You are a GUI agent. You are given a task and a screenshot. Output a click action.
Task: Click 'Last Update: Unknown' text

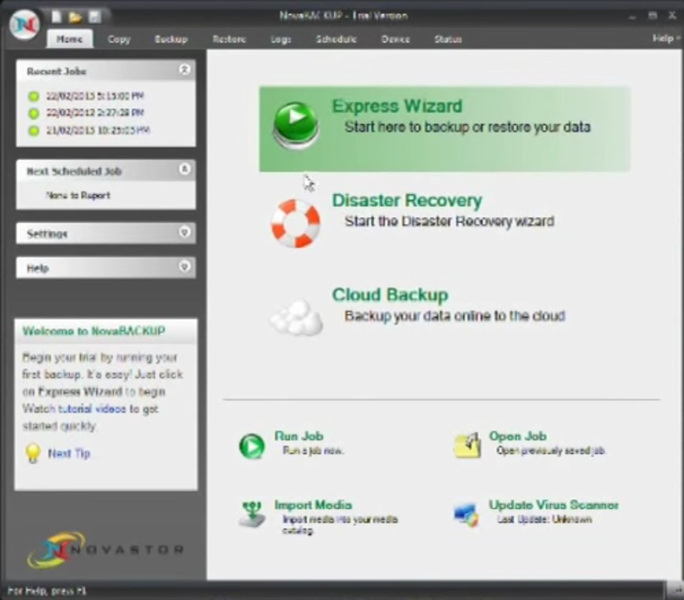coord(544,519)
